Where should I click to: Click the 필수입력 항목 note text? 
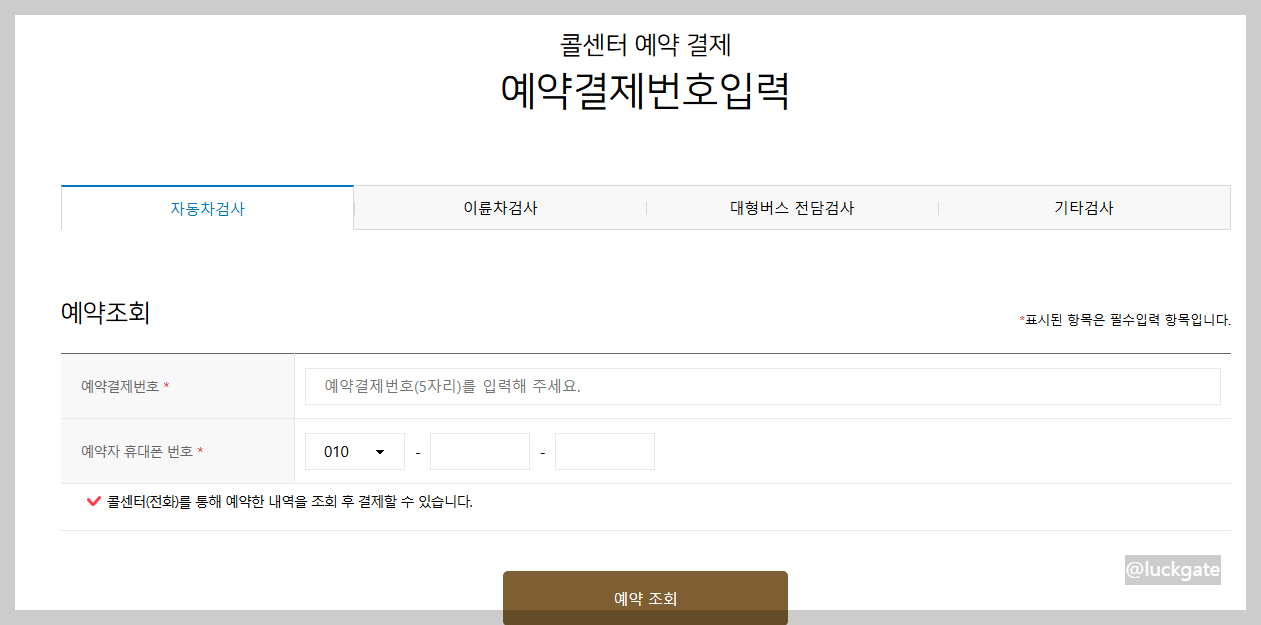click(x=1125, y=320)
